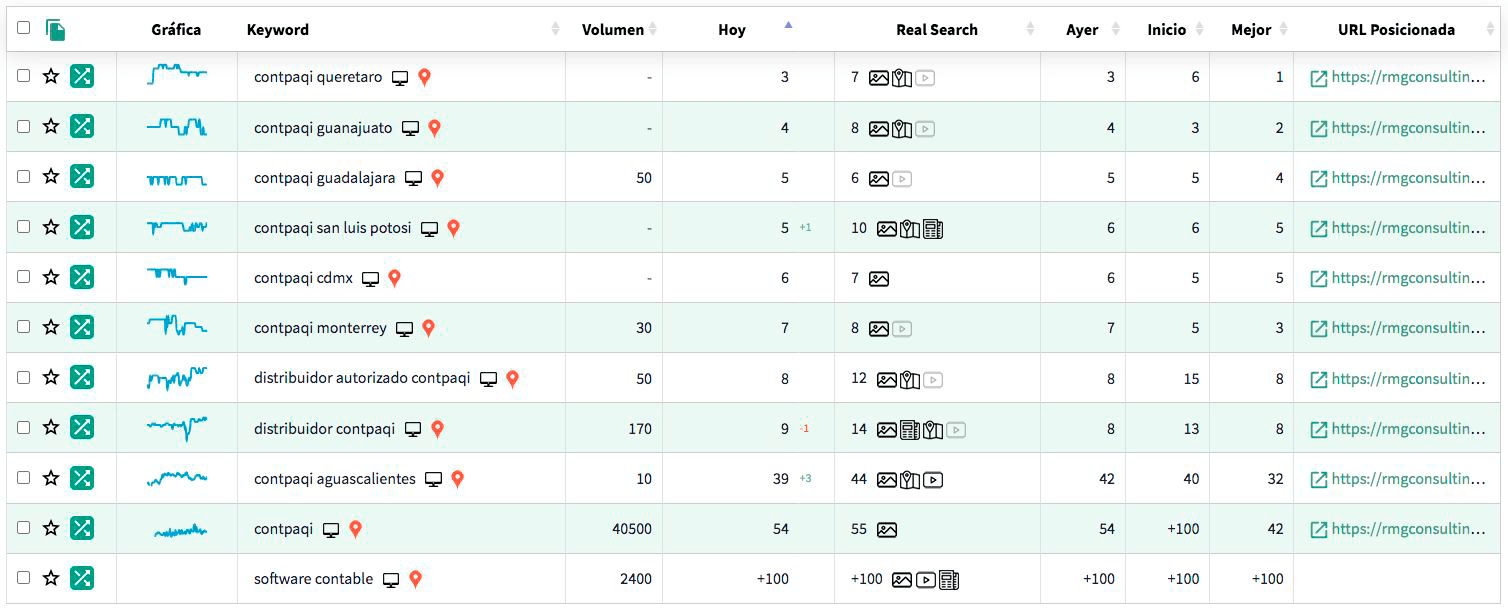The image size is (1508, 609).
Task: Open the positioned URL for distribuidor autorizado contpaqi
Action: pyautogui.click(x=1408, y=379)
